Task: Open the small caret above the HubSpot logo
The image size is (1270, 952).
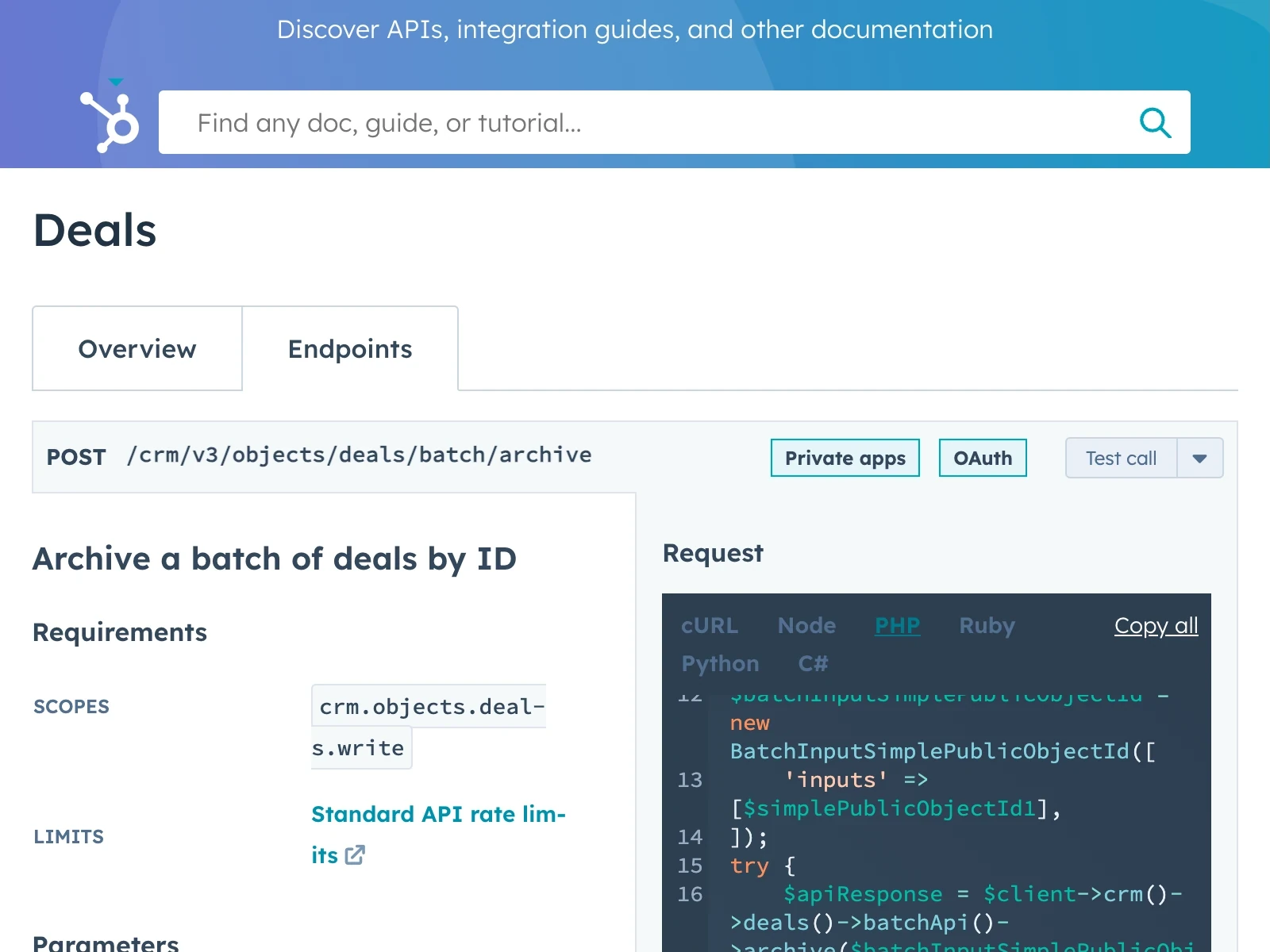Action: point(116,82)
